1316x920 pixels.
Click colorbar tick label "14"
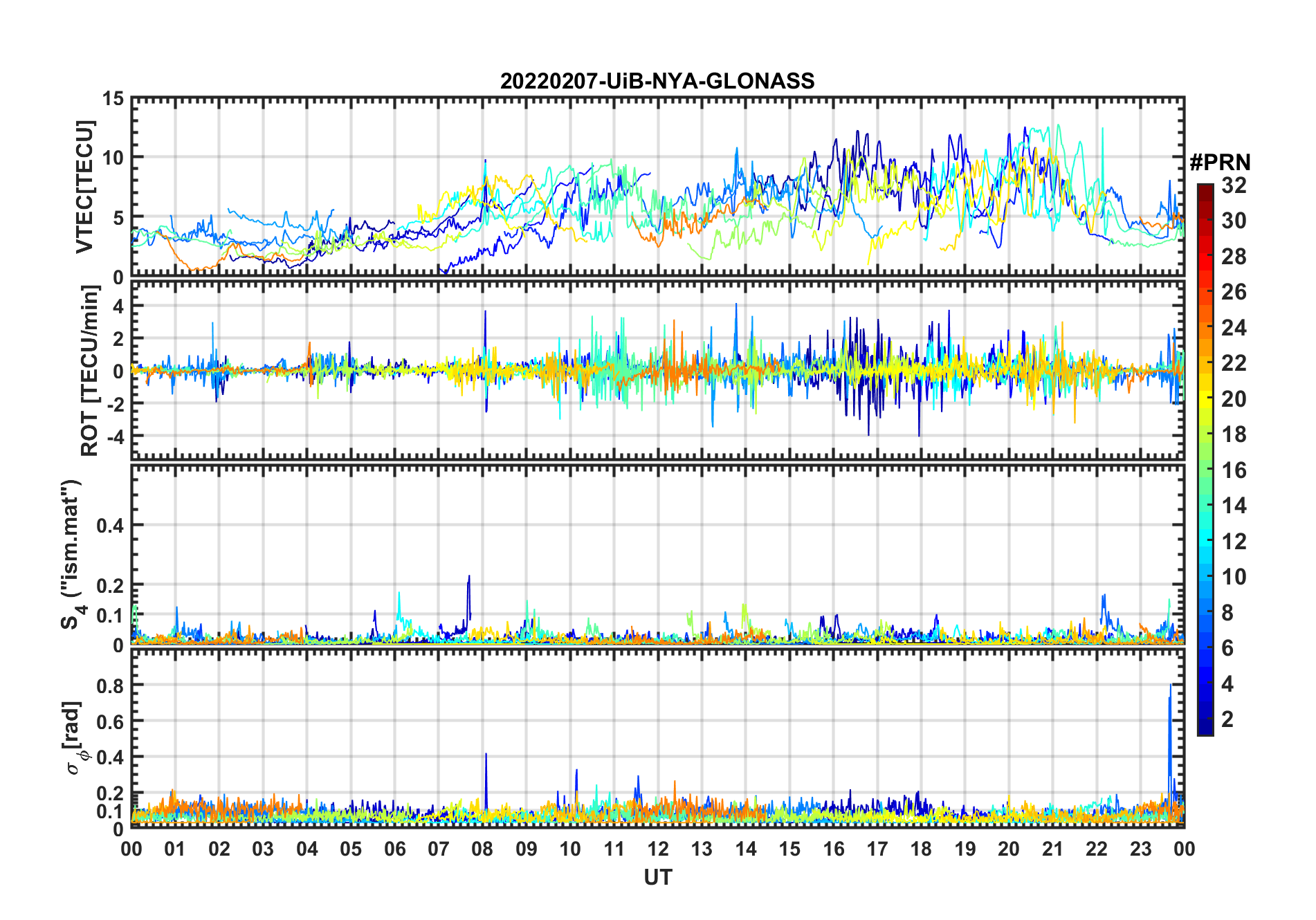1234,506
